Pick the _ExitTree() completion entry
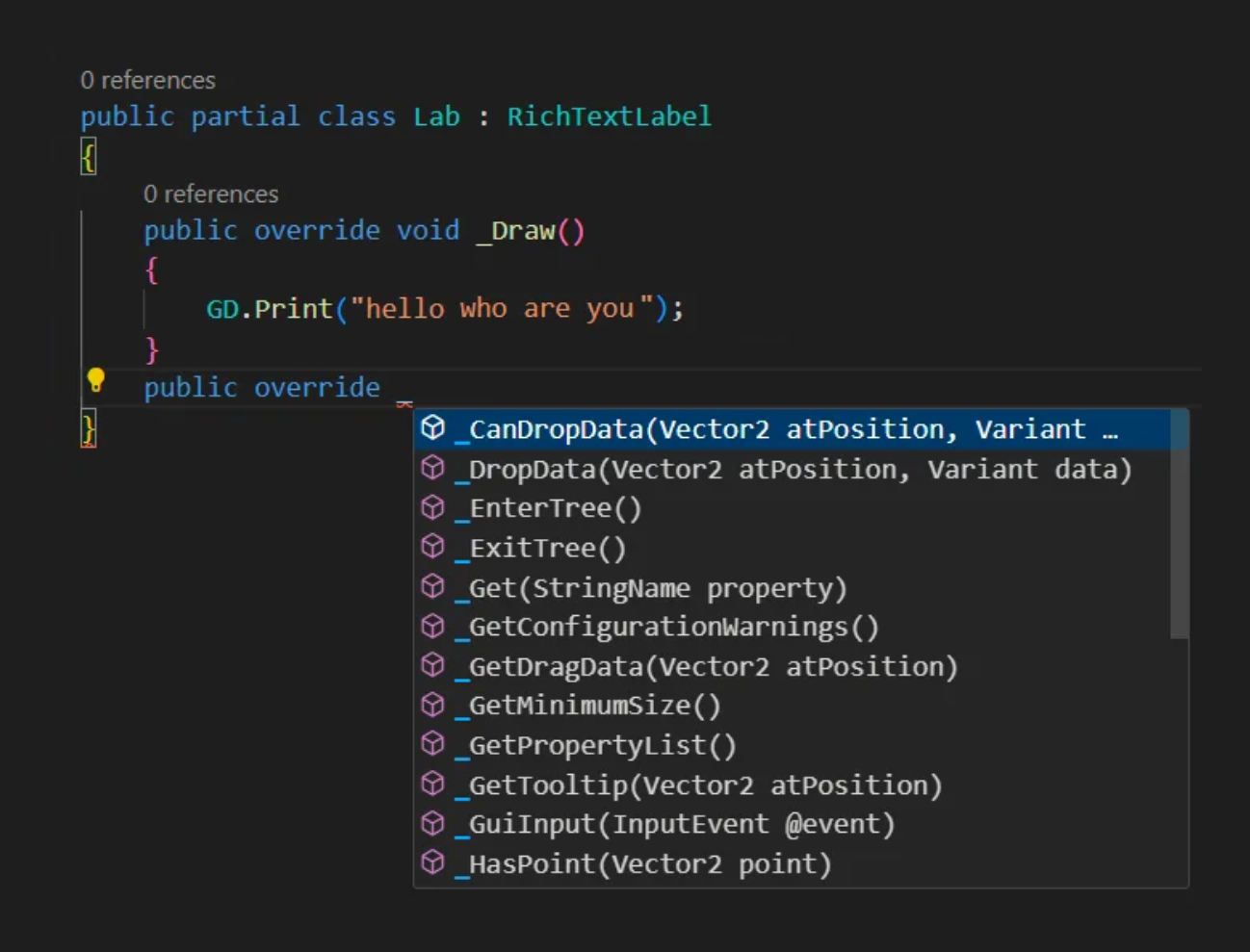The width and height of the screenshot is (1250, 952). (793, 548)
